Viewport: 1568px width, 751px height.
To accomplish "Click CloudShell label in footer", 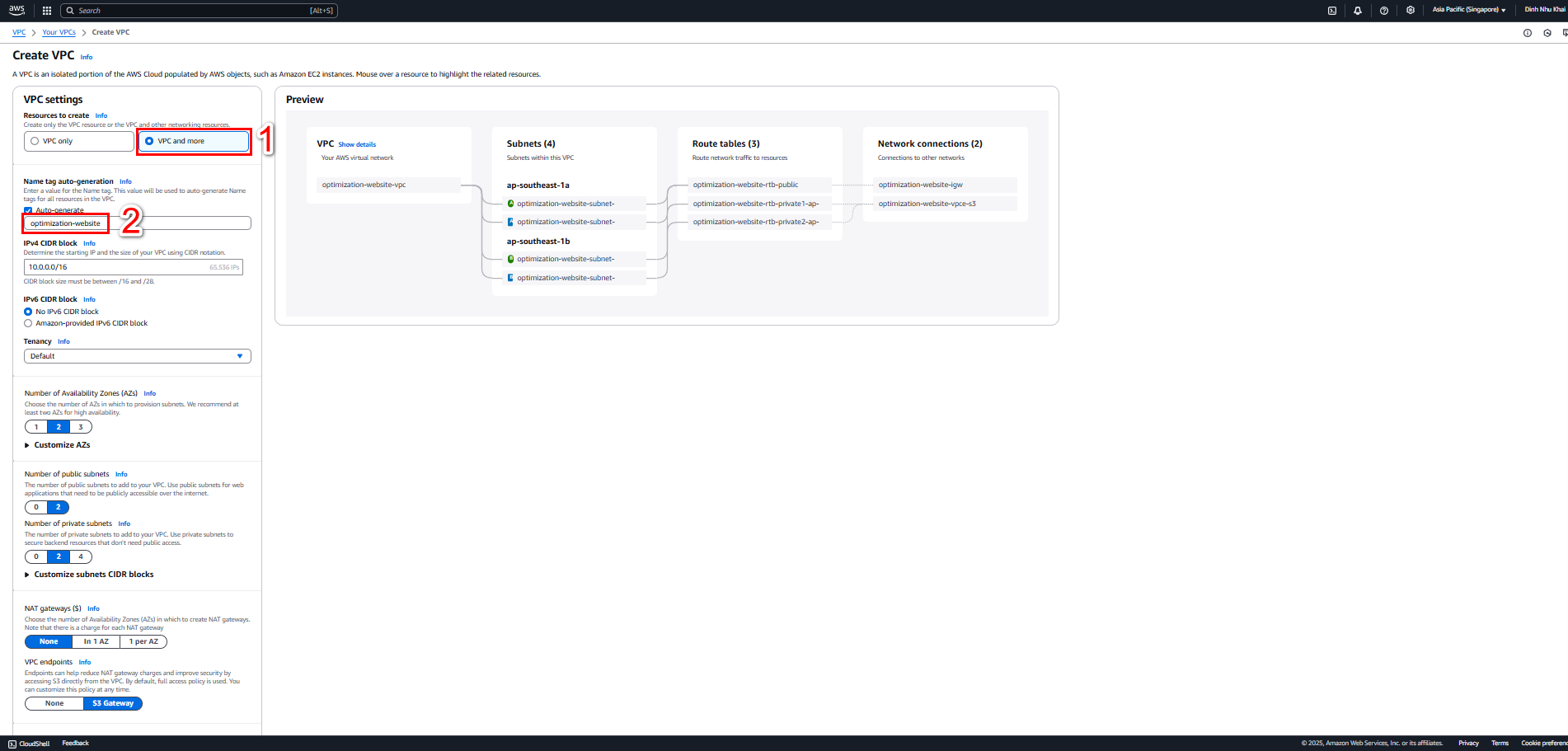I will (x=34, y=744).
